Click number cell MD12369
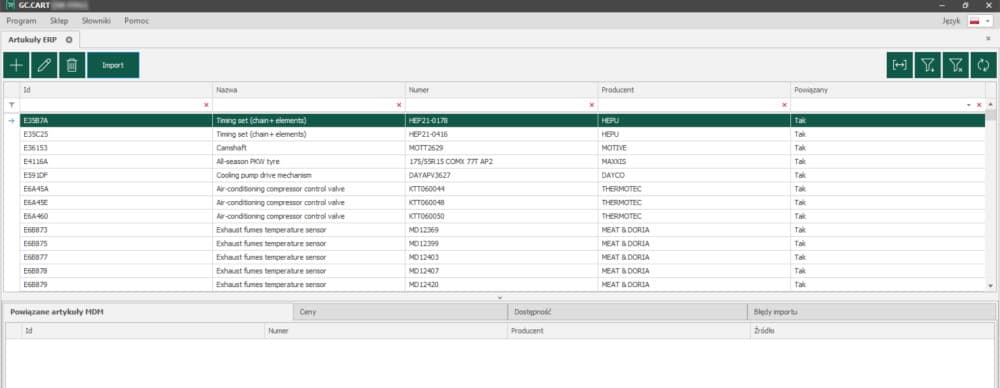Viewport: 1000px width, 388px height. click(501, 230)
